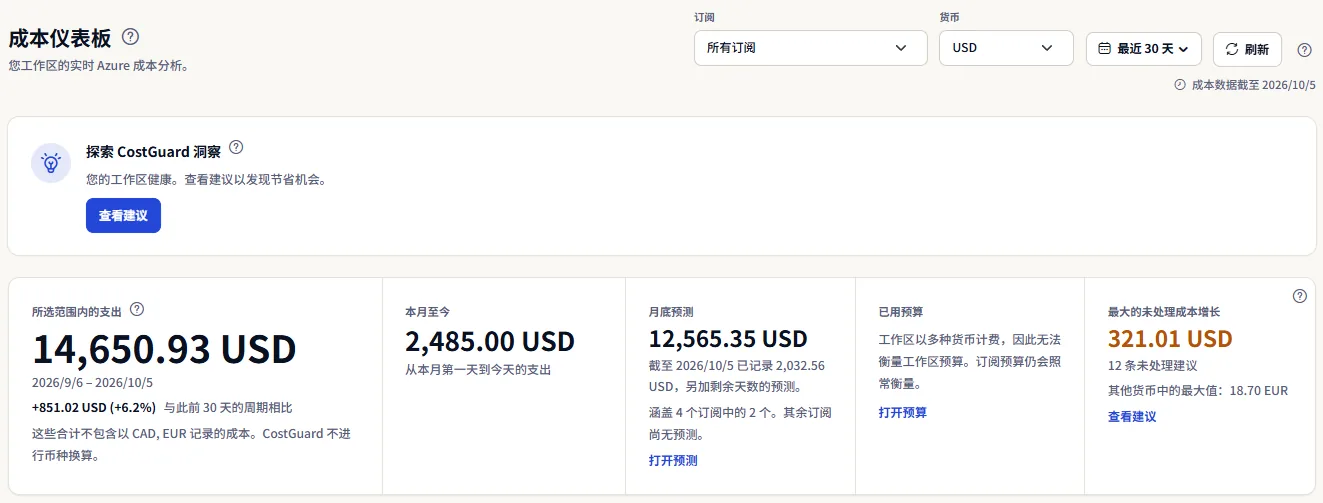Click the help icon in 最大的未处理成本增长 card
The width and height of the screenshot is (1323, 503).
(1300, 296)
